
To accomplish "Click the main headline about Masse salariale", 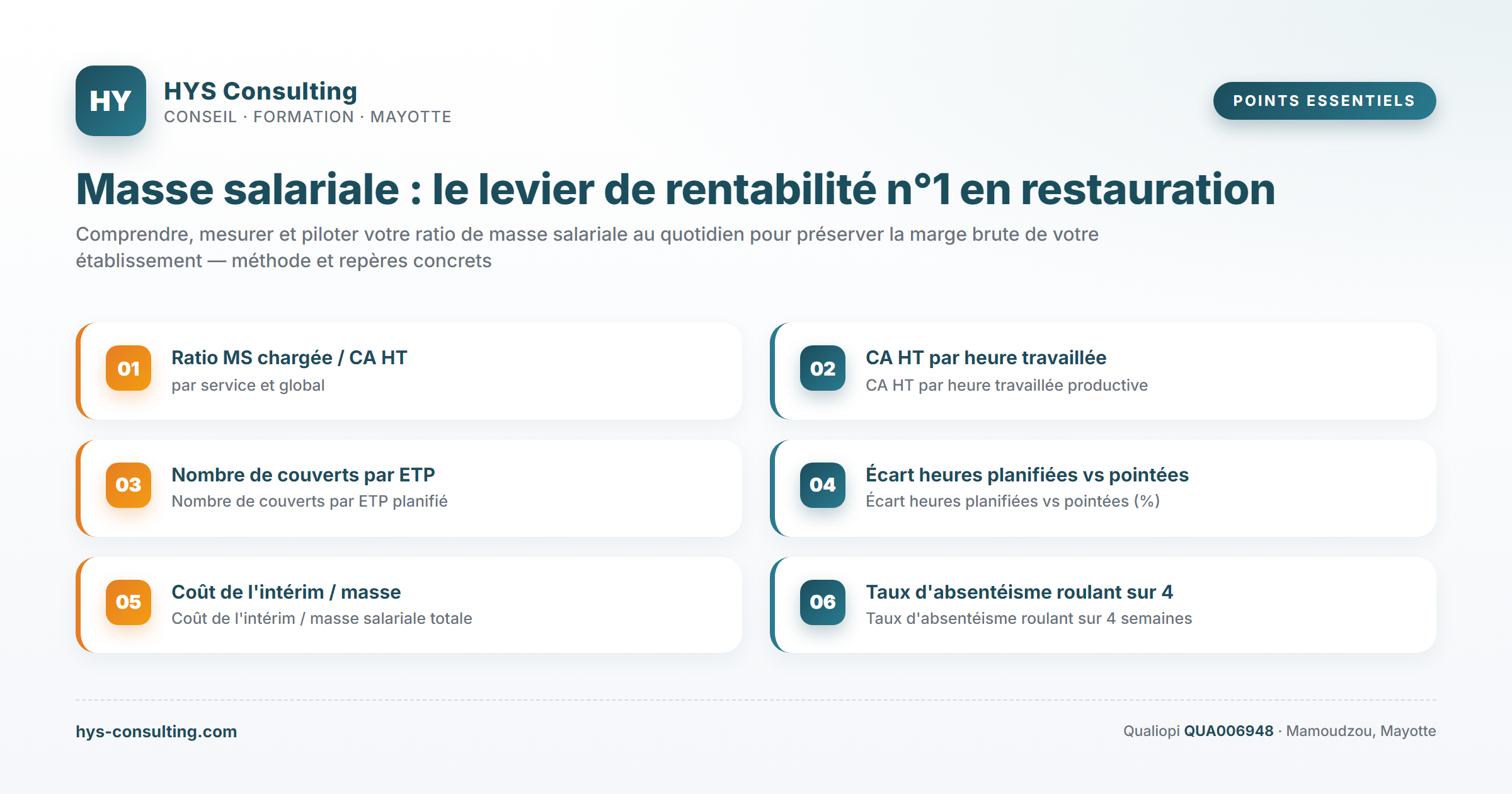I will click(675, 189).
